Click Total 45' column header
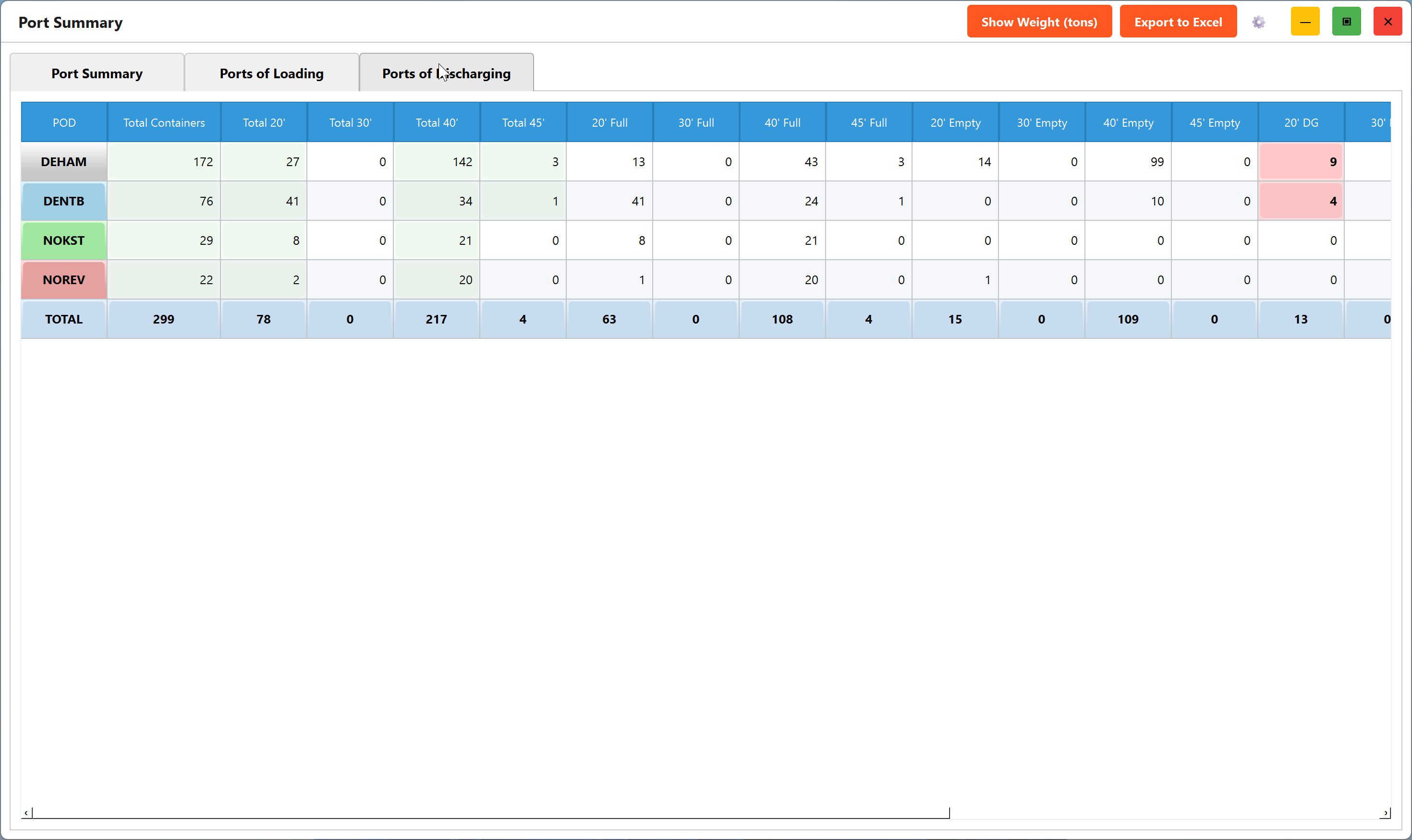Image resolution: width=1412 pixels, height=840 pixels. 523,122
